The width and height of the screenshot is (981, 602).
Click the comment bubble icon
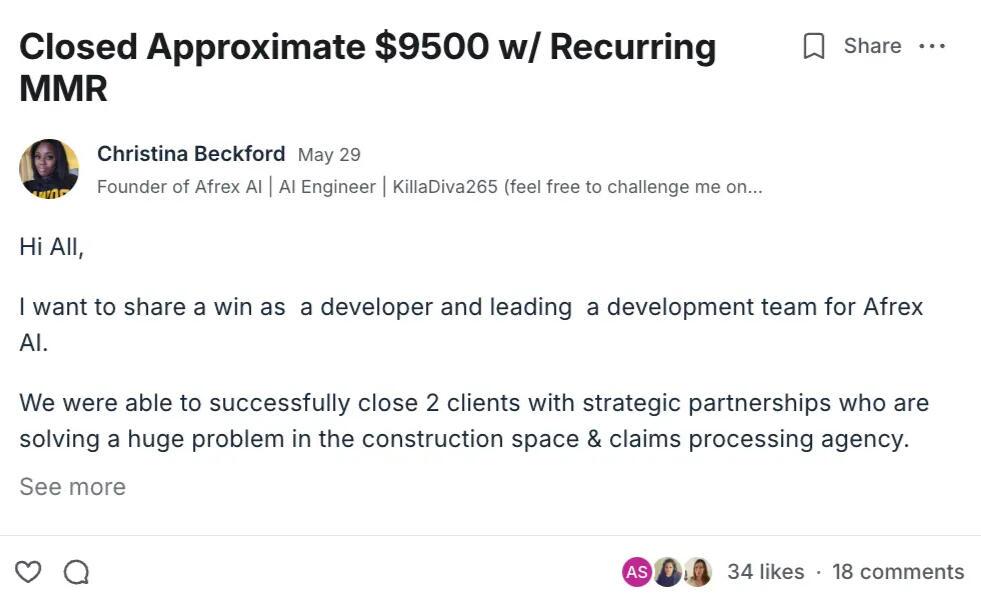point(76,572)
